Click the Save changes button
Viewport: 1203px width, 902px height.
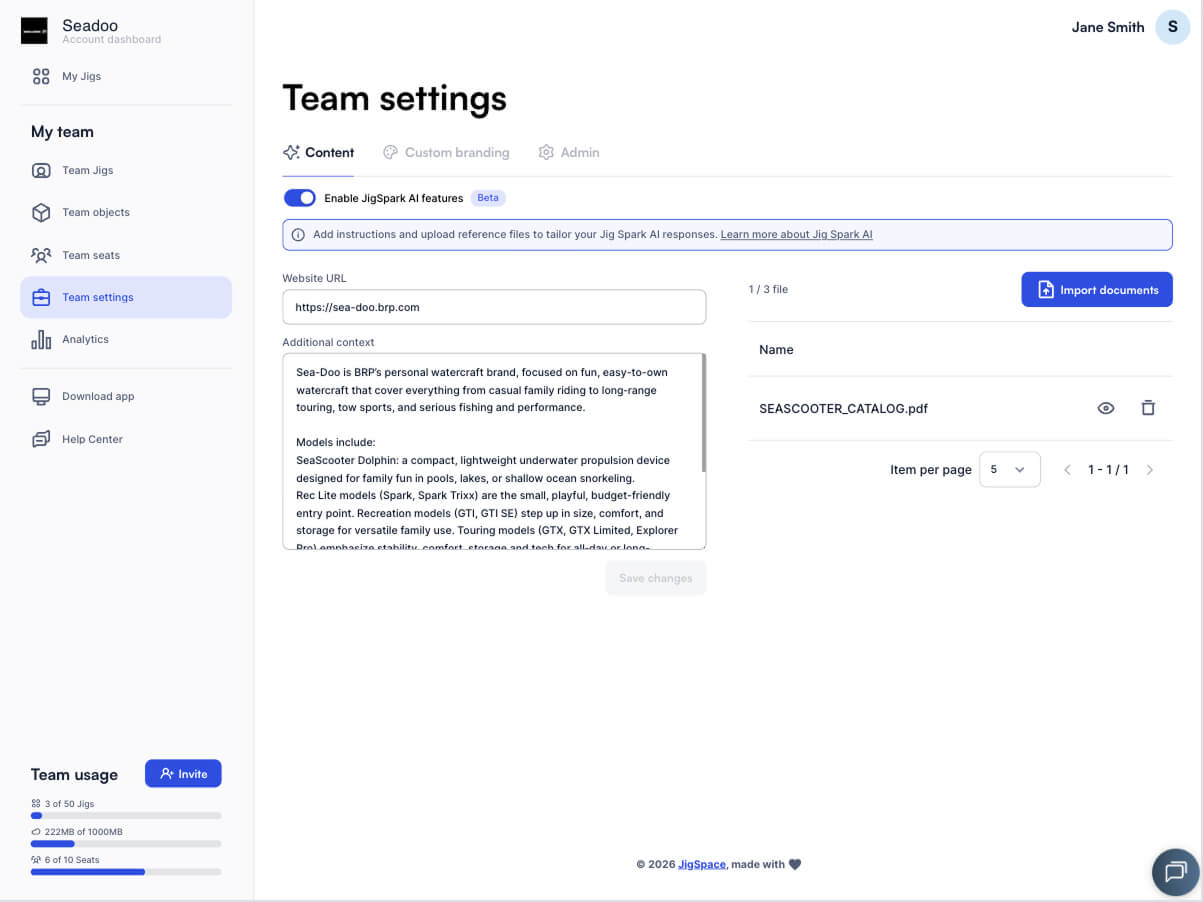(656, 578)
